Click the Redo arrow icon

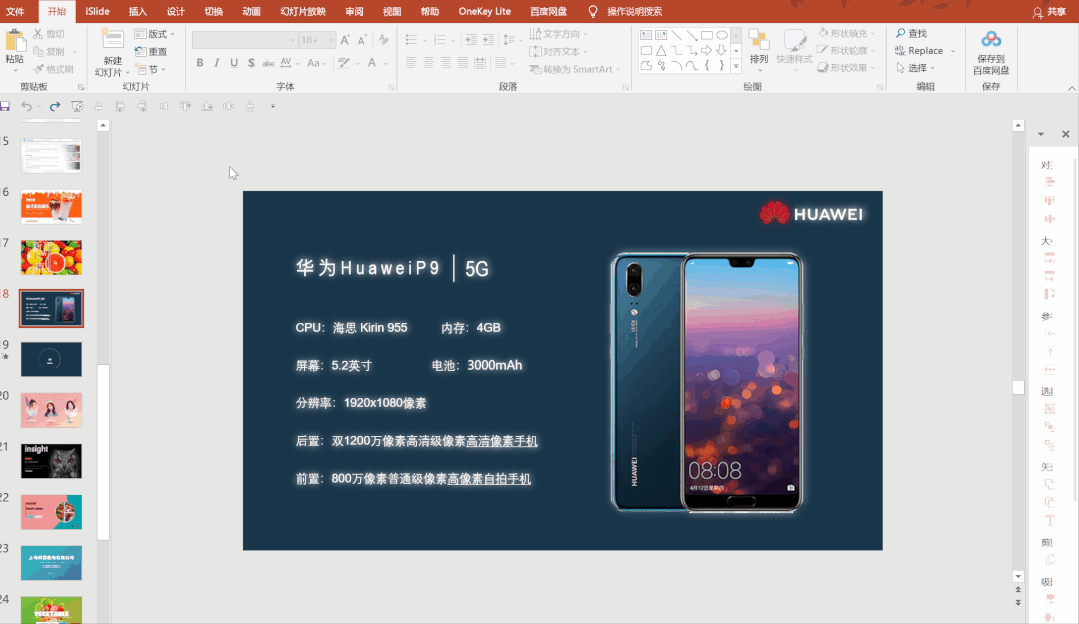(x=55, y=106)
